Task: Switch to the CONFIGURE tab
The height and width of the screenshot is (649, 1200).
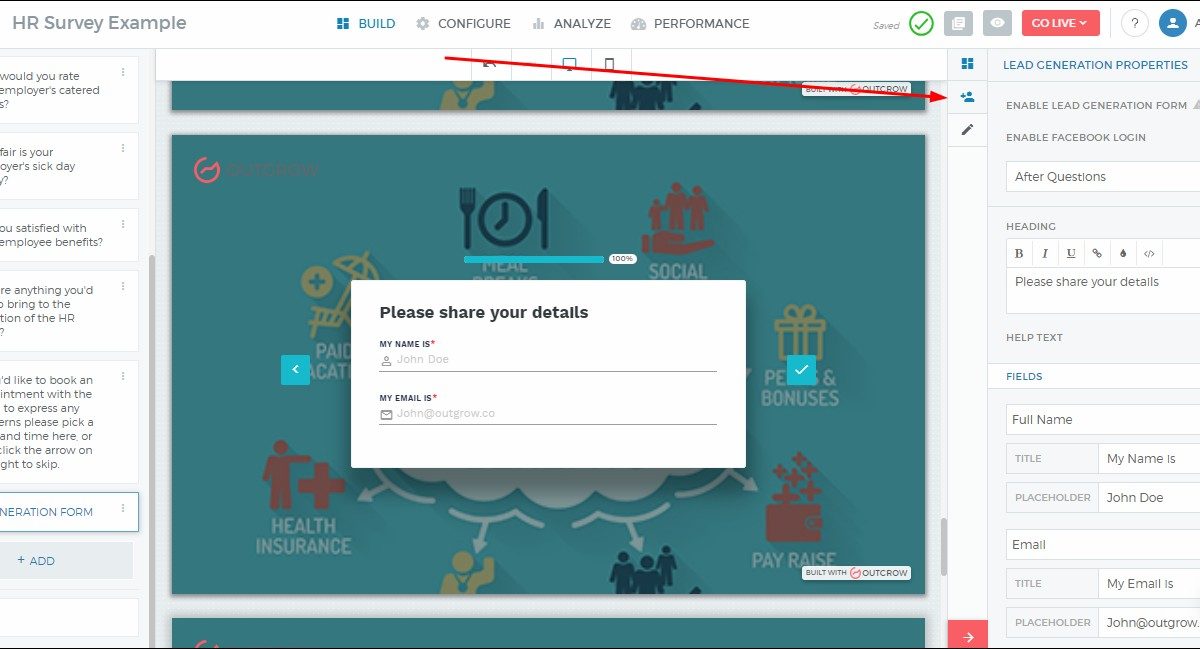Action: point(463,24)
